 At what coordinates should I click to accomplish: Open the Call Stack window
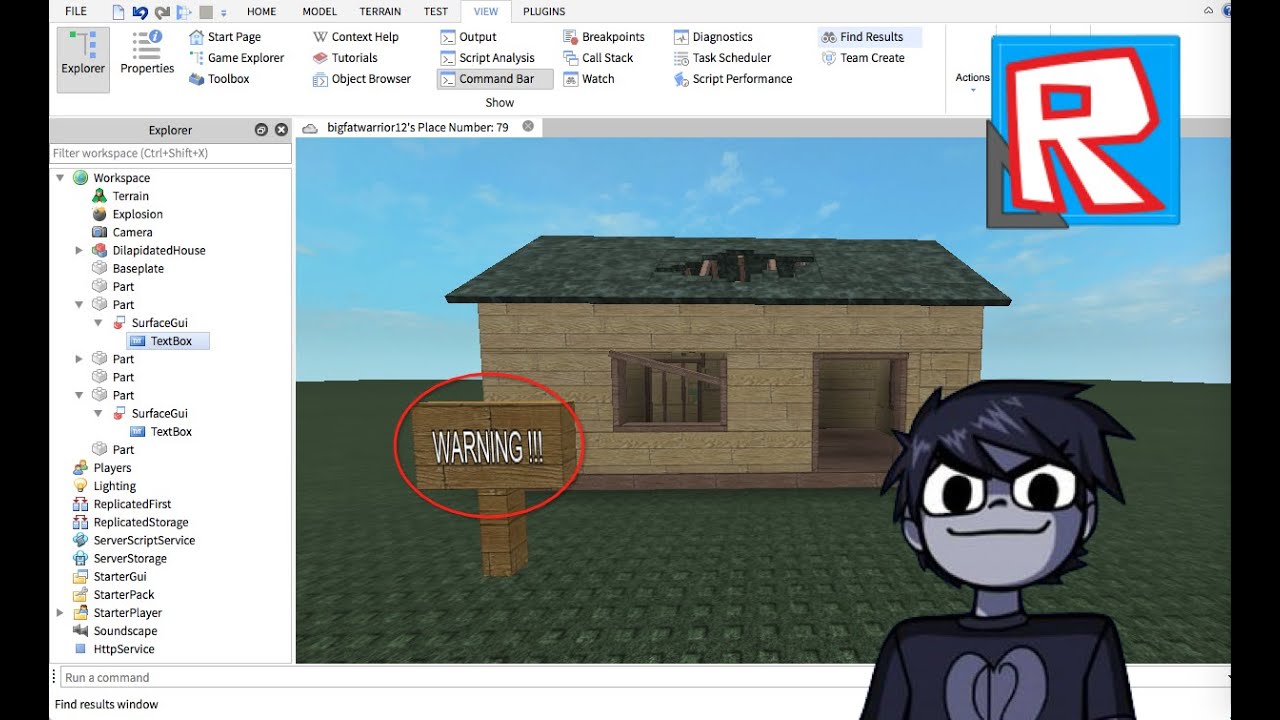tap(598, 58)
